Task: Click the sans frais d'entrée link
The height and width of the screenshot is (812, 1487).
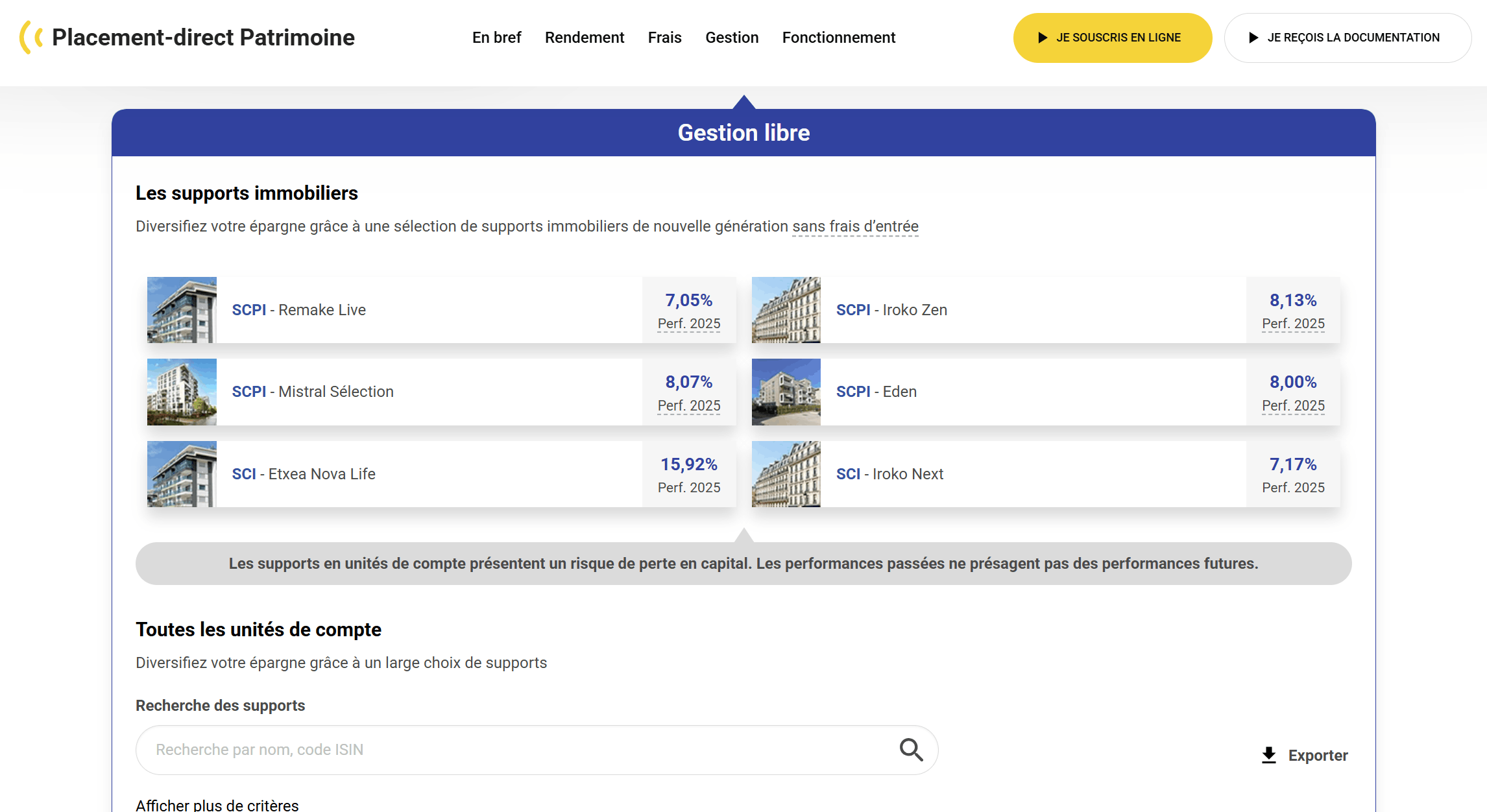Action: click(x=854, y=226)
